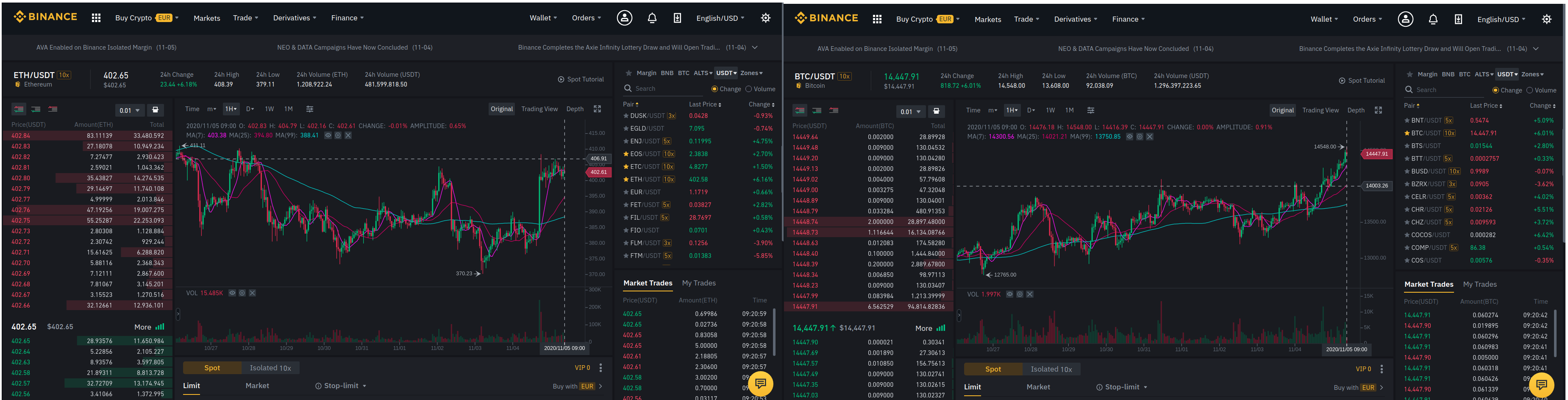Open MA settings on ETH/USDT chart
Image resolution: width=1568 pixels, height=400 pixels.
338,135
